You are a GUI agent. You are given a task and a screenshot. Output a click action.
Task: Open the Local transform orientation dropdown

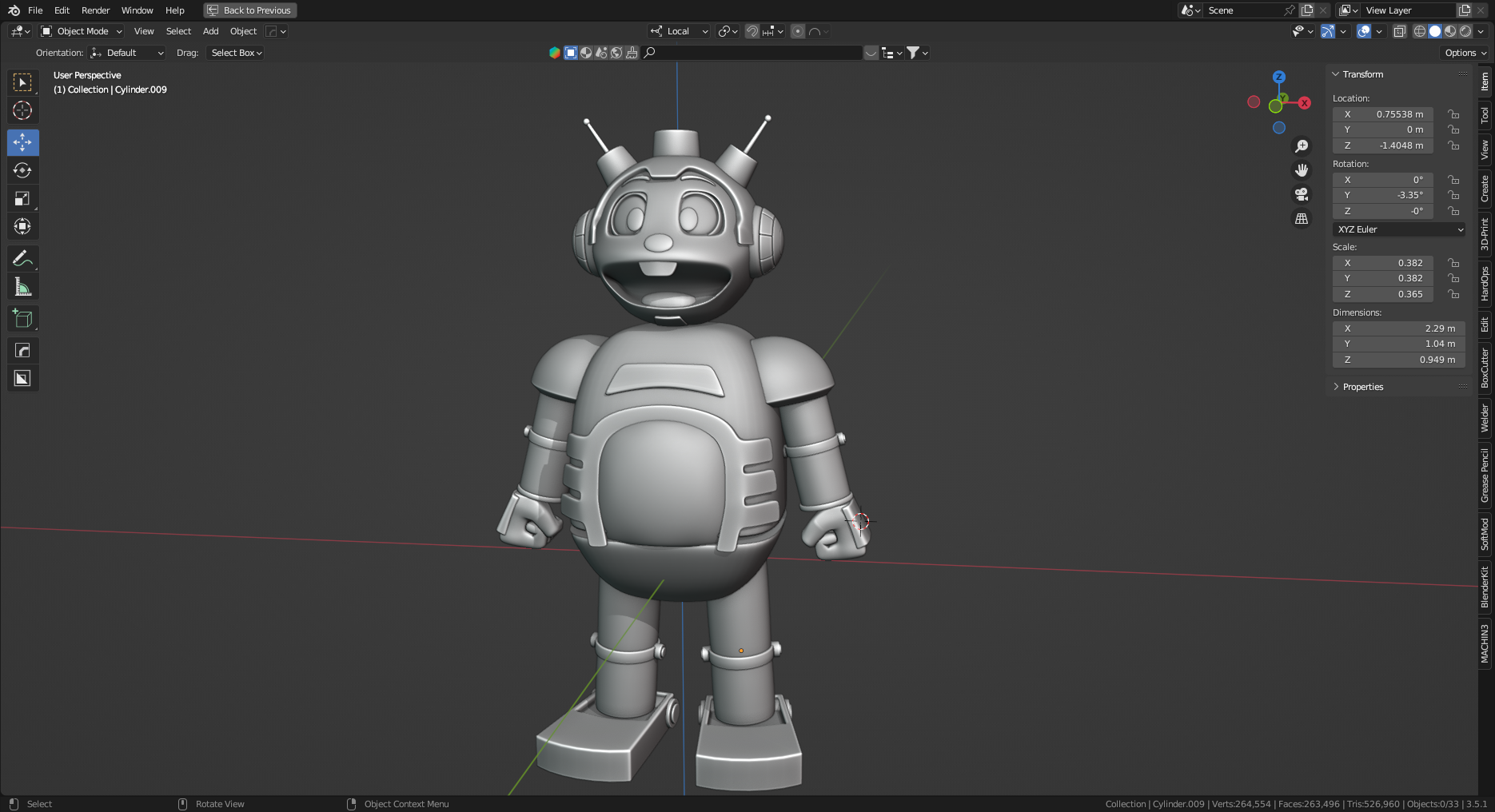tap(680, 31)
